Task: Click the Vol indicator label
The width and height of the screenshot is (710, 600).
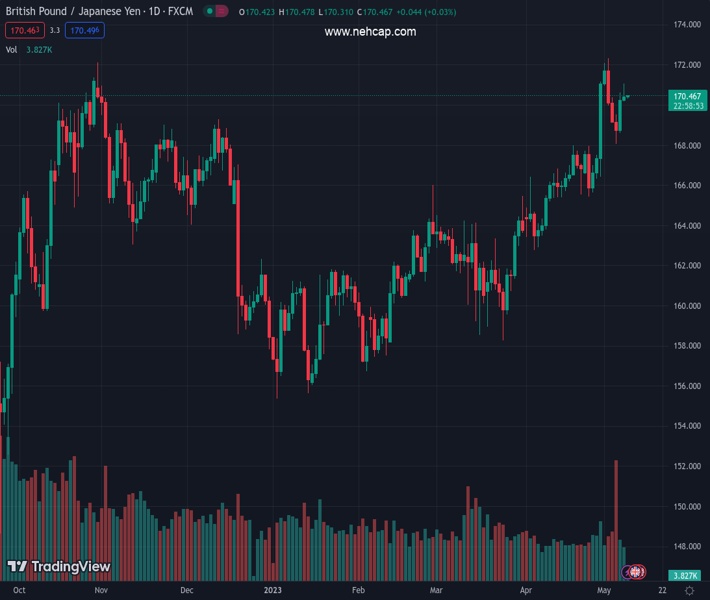Action: 12,49
